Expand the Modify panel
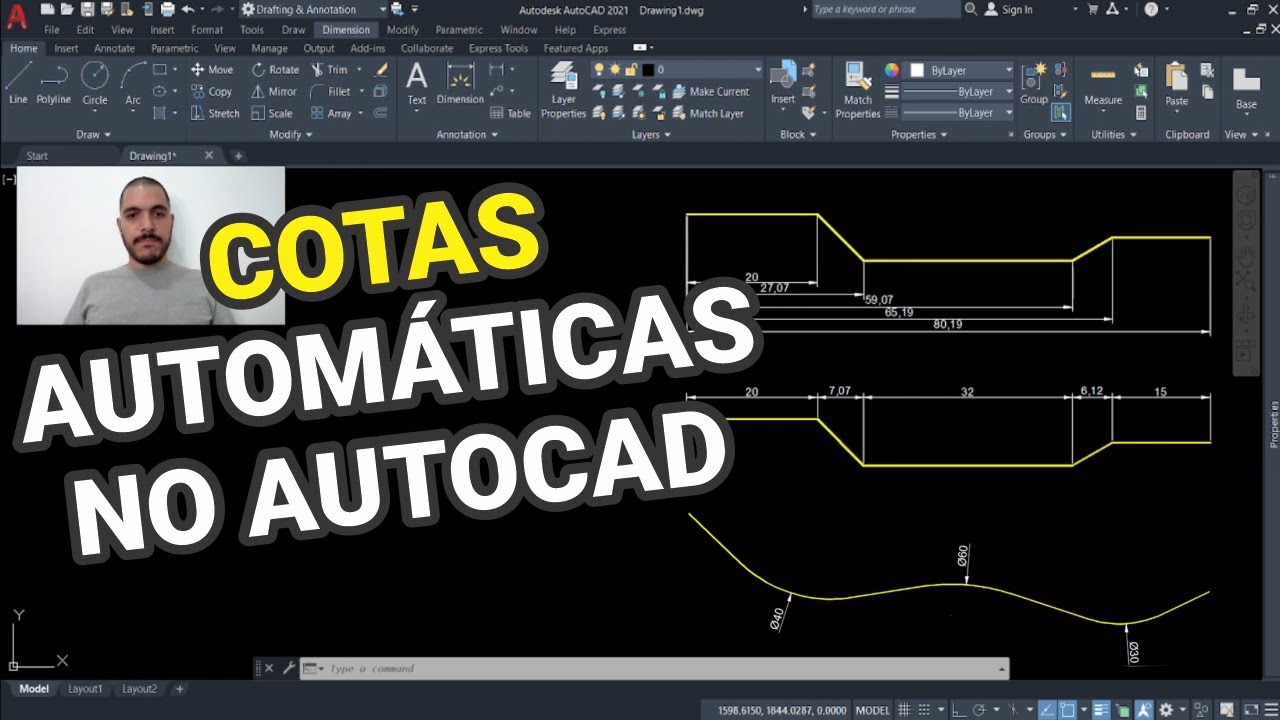The height and width of the screenshot is (720, 1280). tap(291, 134)
